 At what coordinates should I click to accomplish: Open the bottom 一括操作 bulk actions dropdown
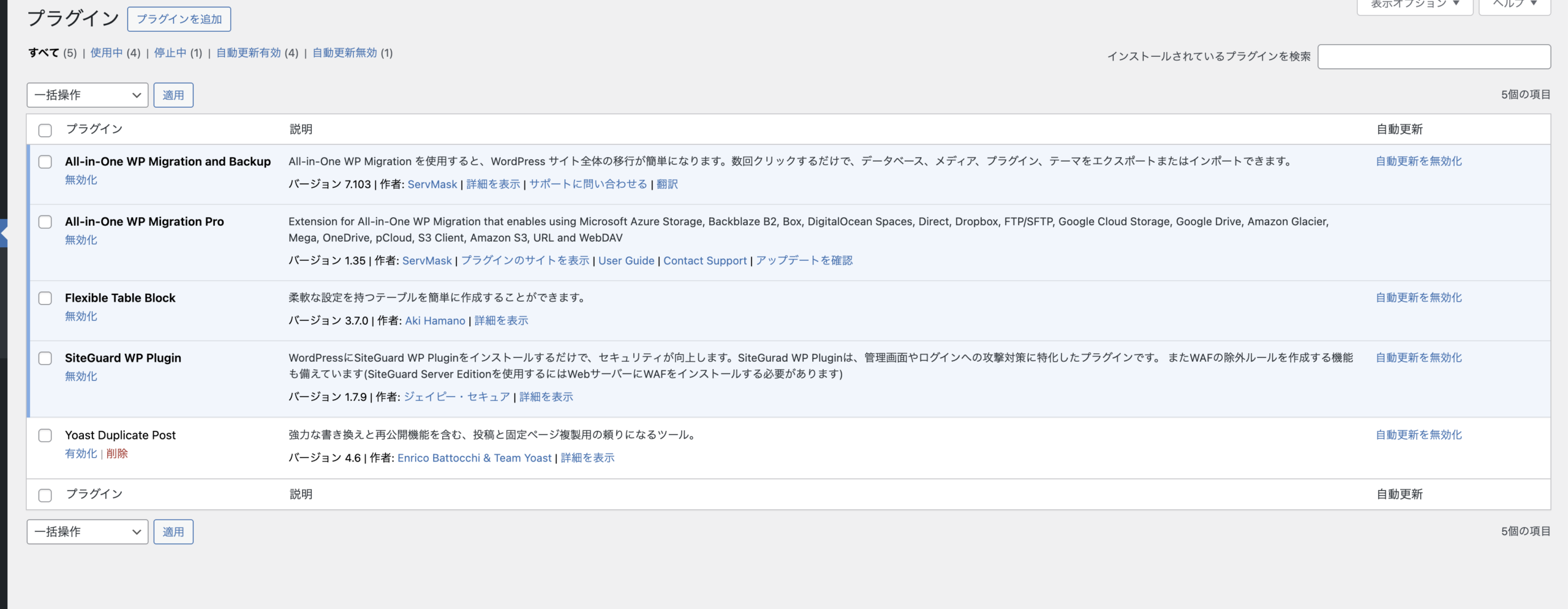(x=88, y=532)
